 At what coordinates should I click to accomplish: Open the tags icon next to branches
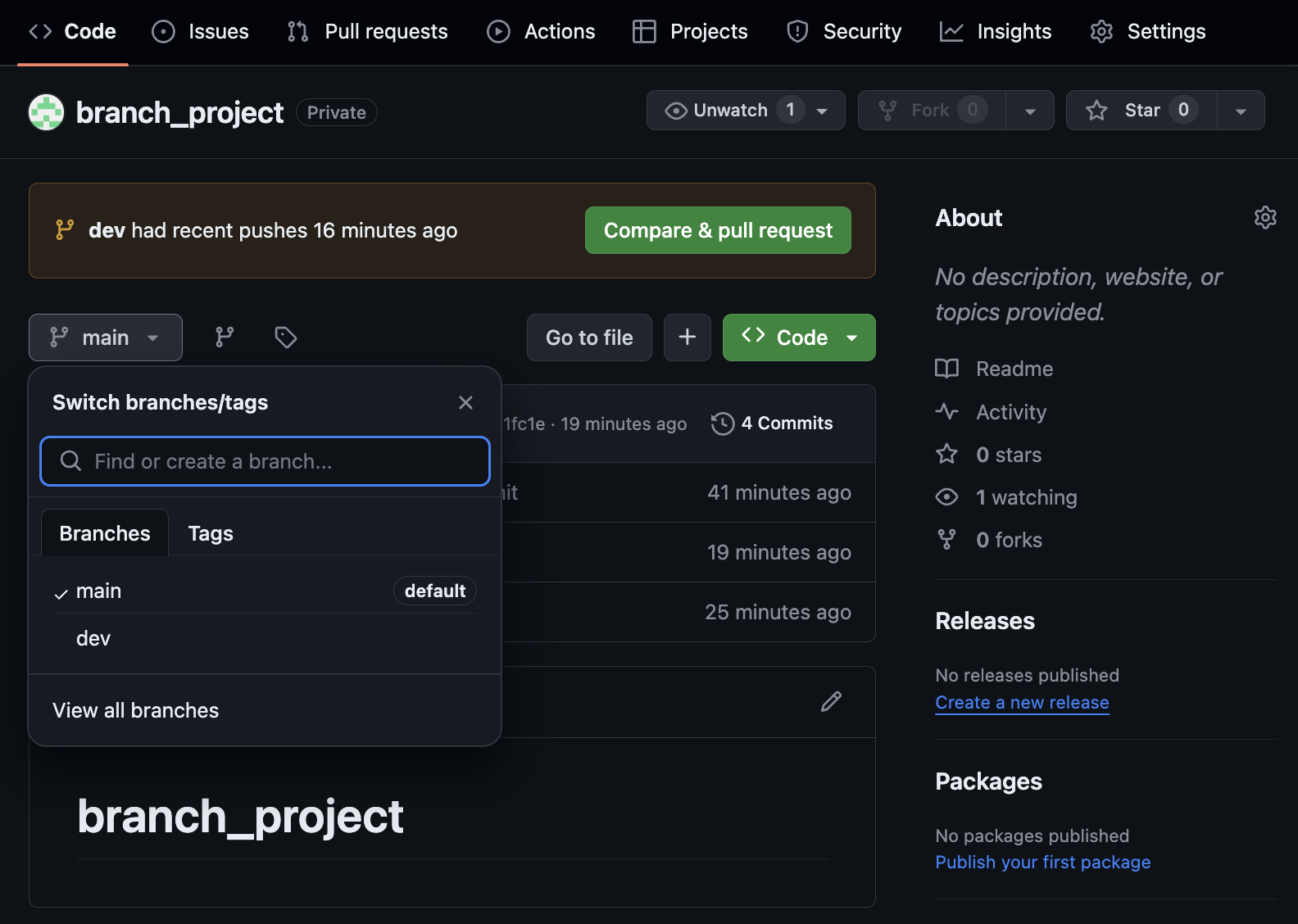pyautogui.click(x=286, y=337)
